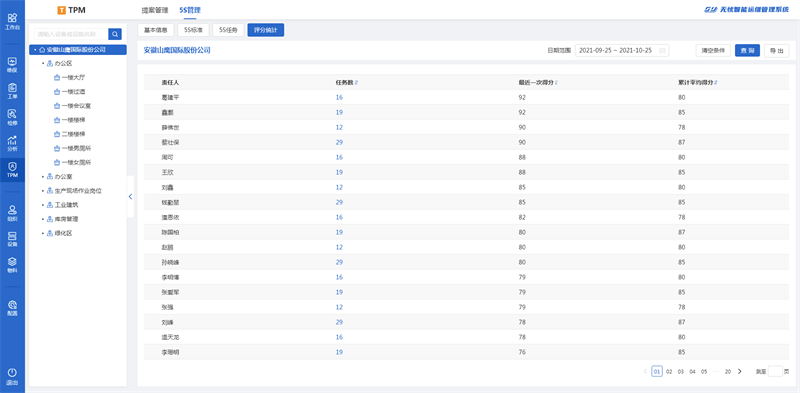Click the magnifier search button in tree panel
This screenshot has width=800, height=393.
[115, 34]
